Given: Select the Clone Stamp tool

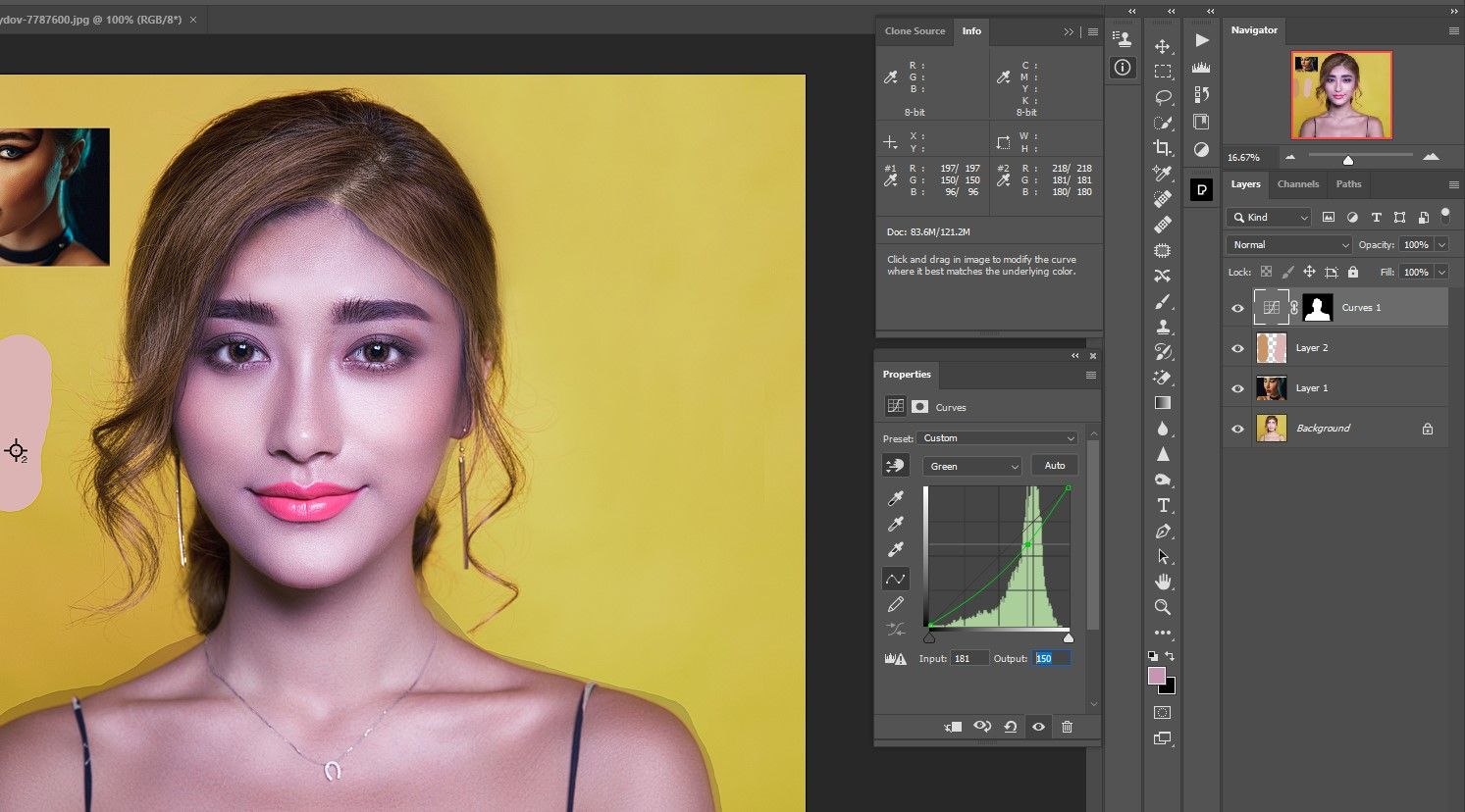Looking at the screenshot, I should pyautogui.click(x=1163, y=327).
